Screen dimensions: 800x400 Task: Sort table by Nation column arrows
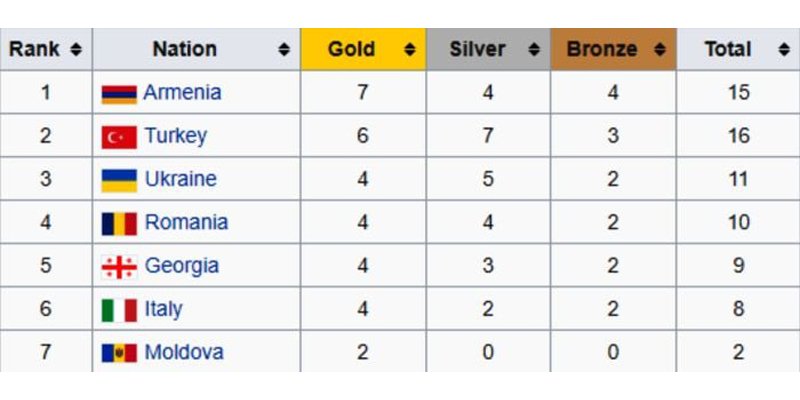pyautogui.click(x=284, y=49)
